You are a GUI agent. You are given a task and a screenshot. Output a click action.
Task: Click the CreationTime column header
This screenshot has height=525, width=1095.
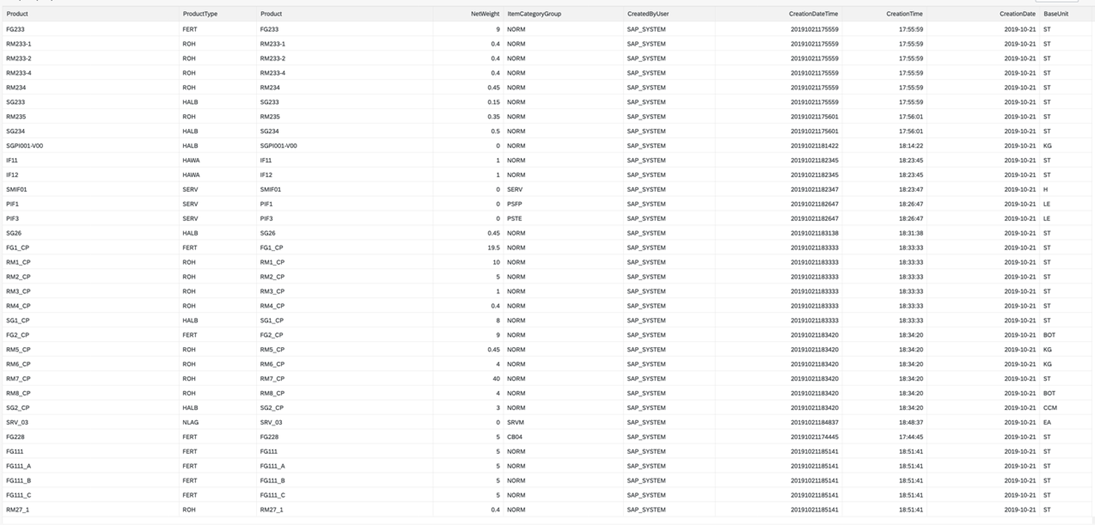(x=904, y=14)
